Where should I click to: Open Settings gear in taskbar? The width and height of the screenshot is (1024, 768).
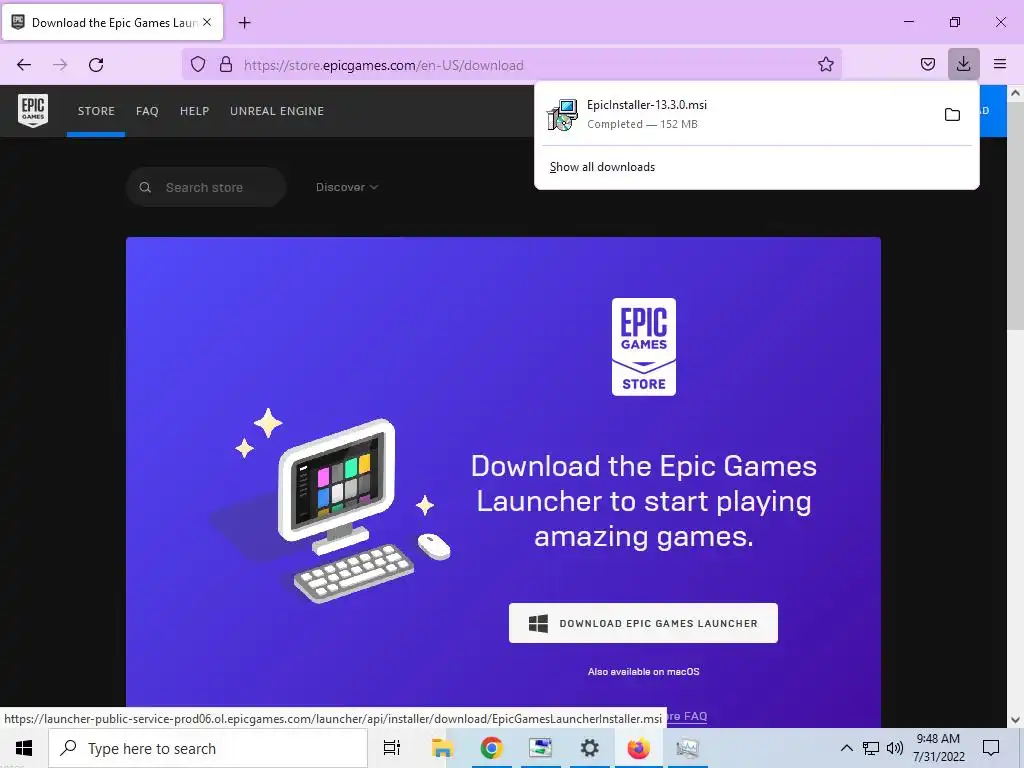point(589,748)
